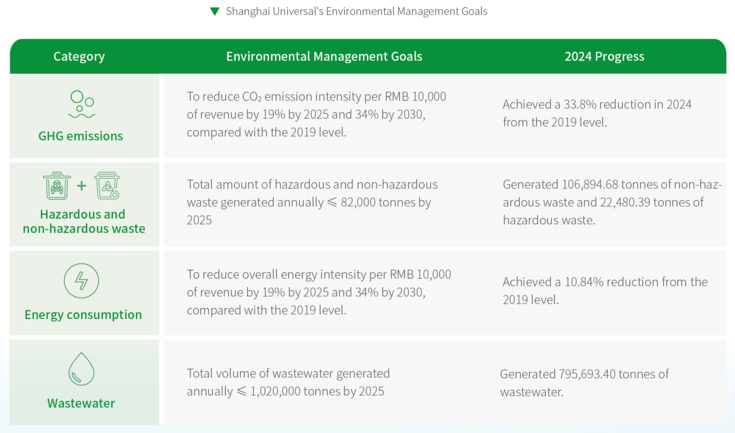Screen dimensions: 735x433
Task: Select the Environmental Management Goals column header
Action: click(x=324, y=57)
